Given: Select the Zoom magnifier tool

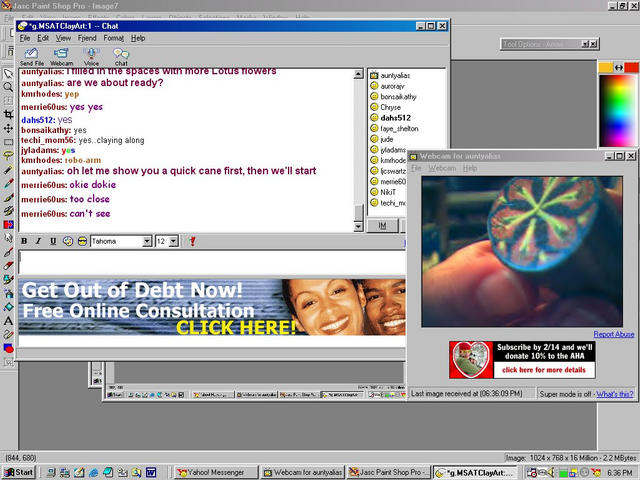Looking at the screenshot, I should (x=8, y=87).
